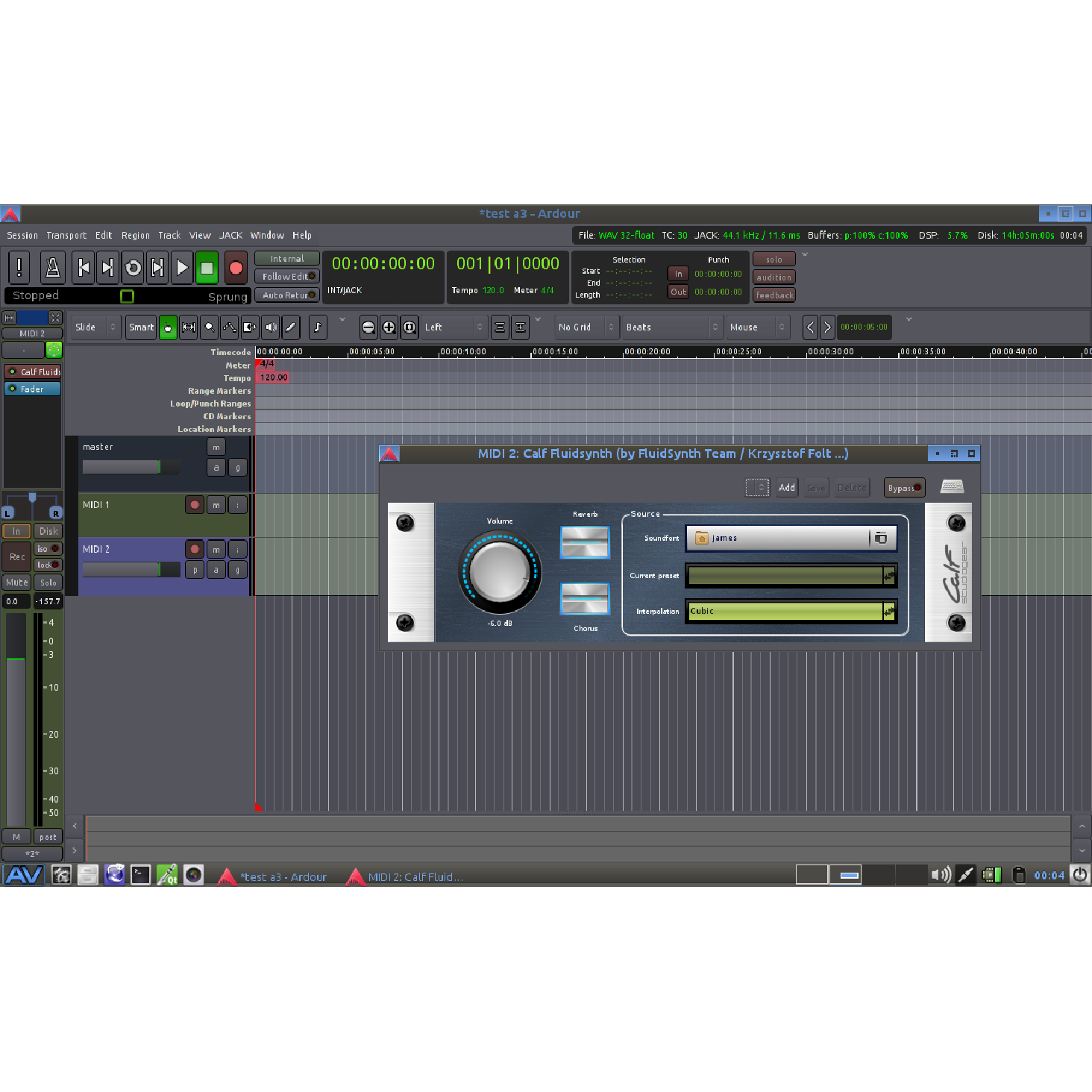Click the plugin preset Add button
This screenshot has height=1092, width=1092.
pos(787,487)
